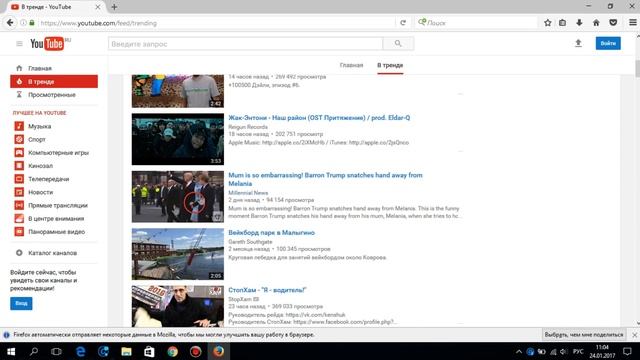Open the Windows Start menu

coord(11,351)
